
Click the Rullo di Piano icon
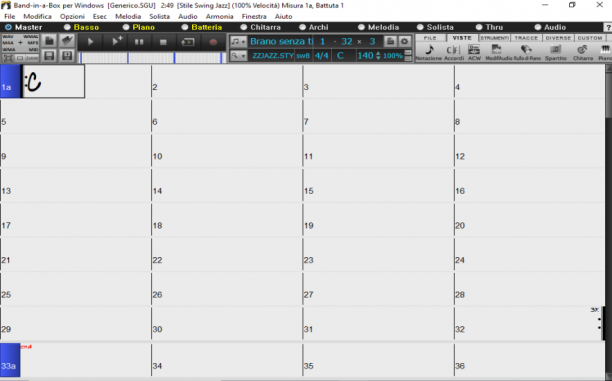tap(527, 52)
